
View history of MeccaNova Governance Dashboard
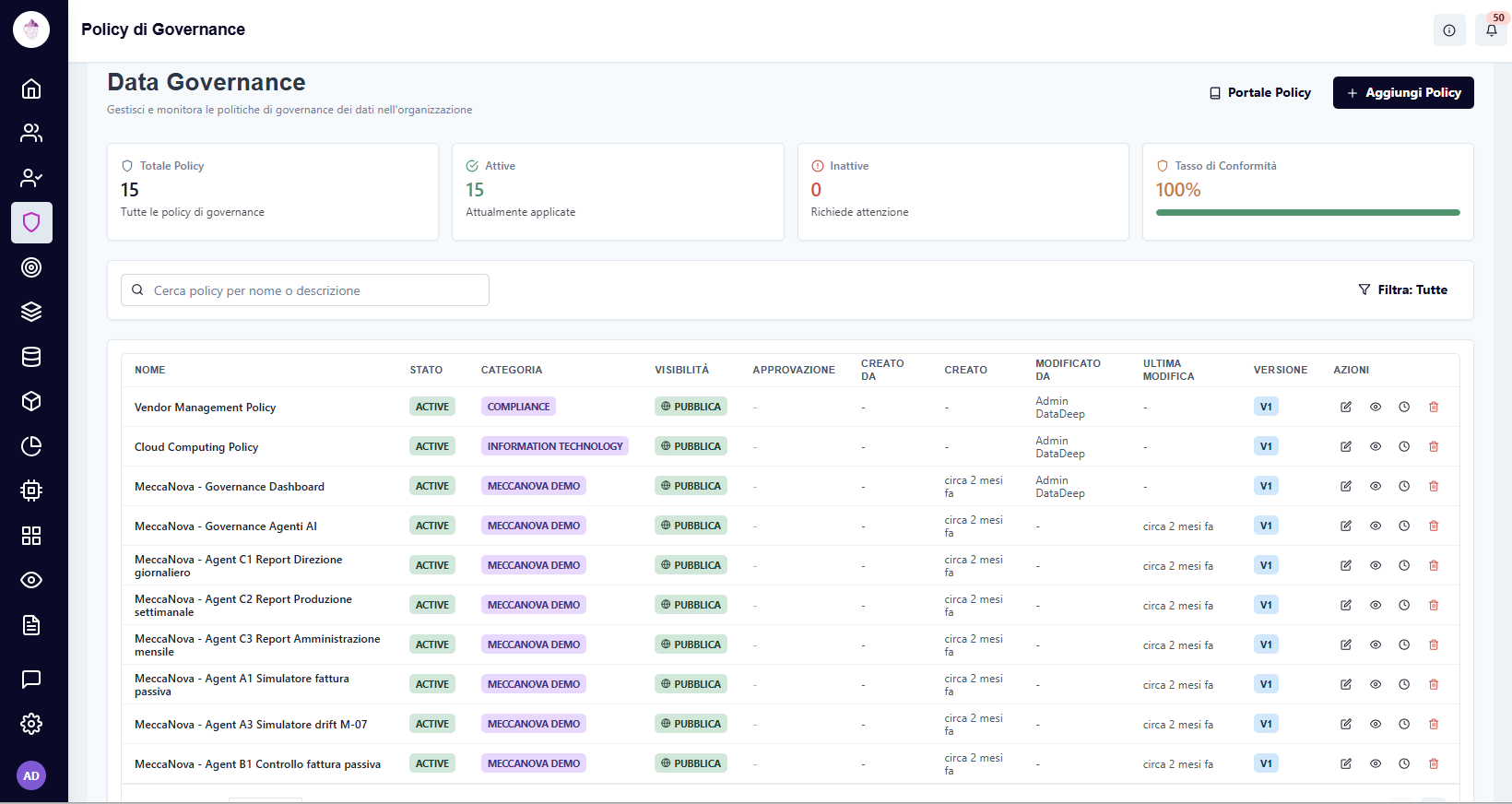[x=1404, y=486]
